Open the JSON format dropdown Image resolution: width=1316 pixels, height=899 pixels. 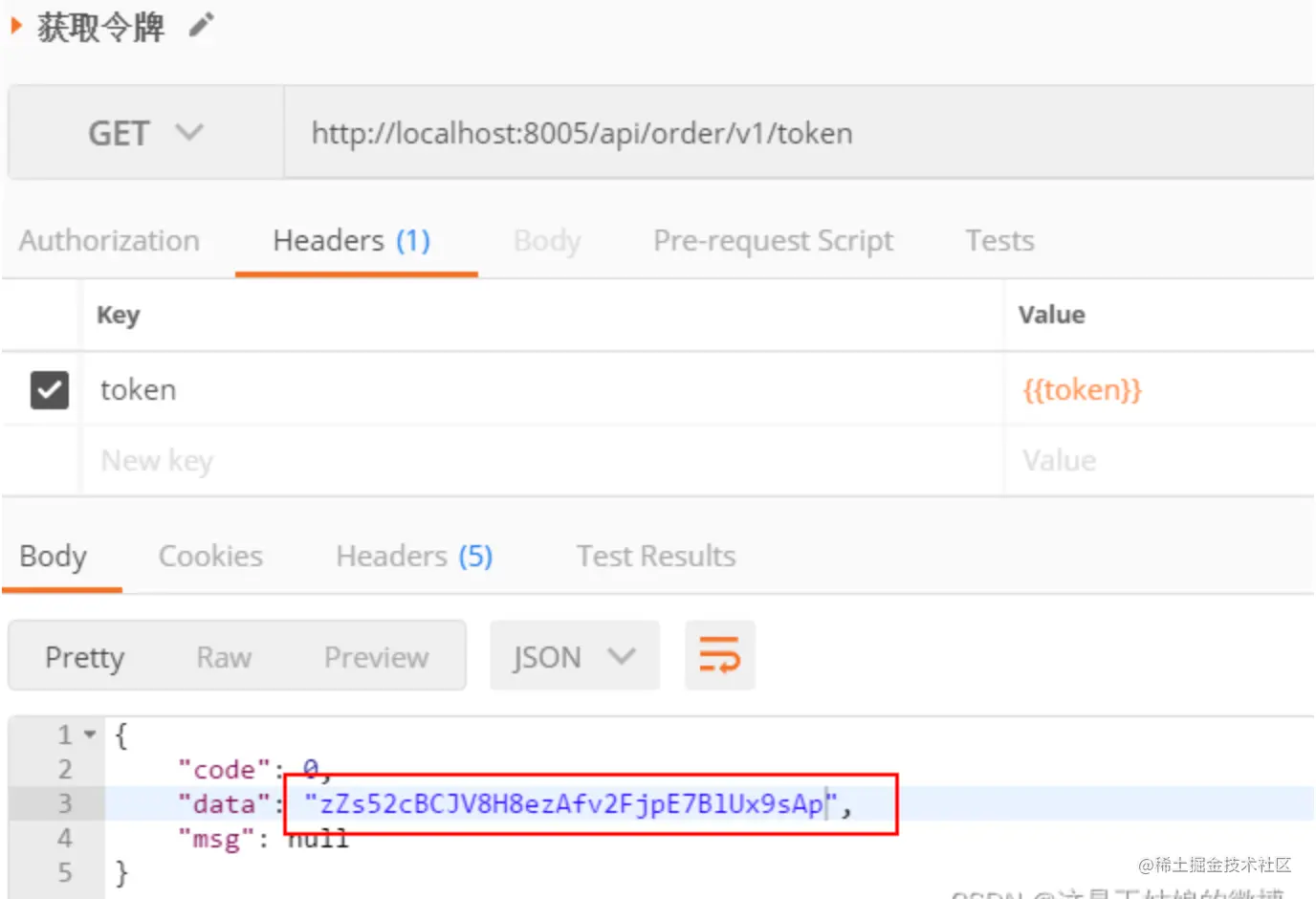575,656
